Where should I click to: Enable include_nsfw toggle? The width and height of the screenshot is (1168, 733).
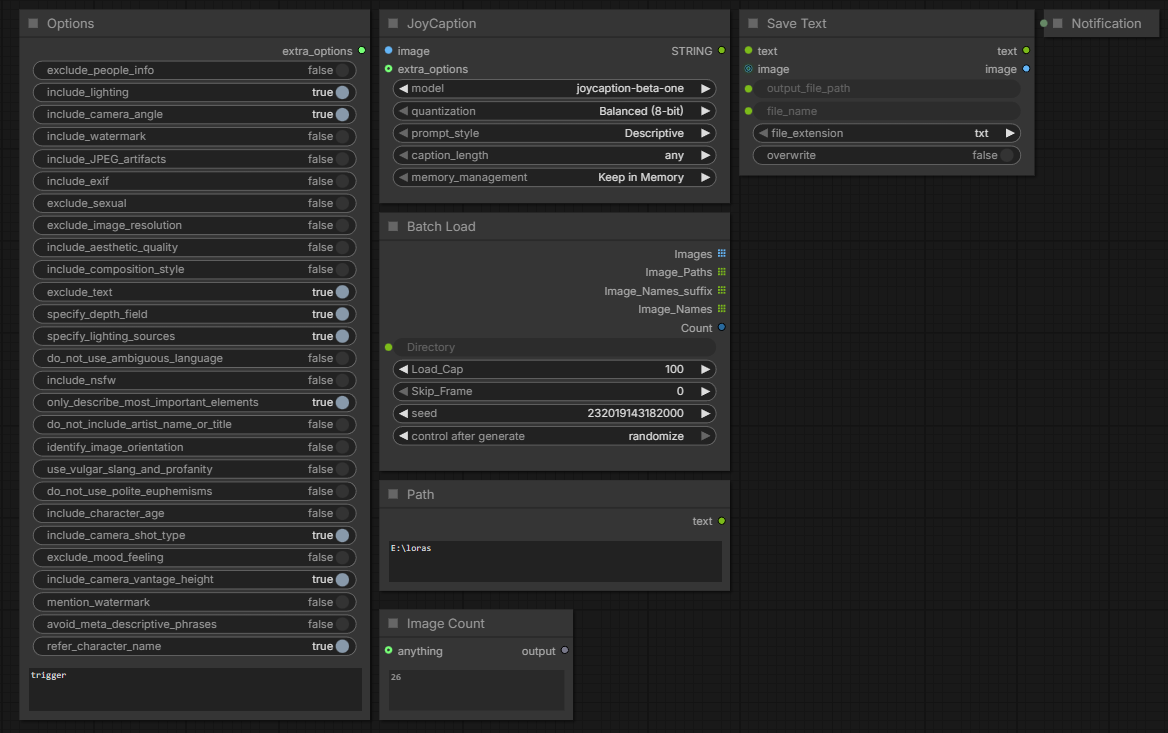coord(194,380)
